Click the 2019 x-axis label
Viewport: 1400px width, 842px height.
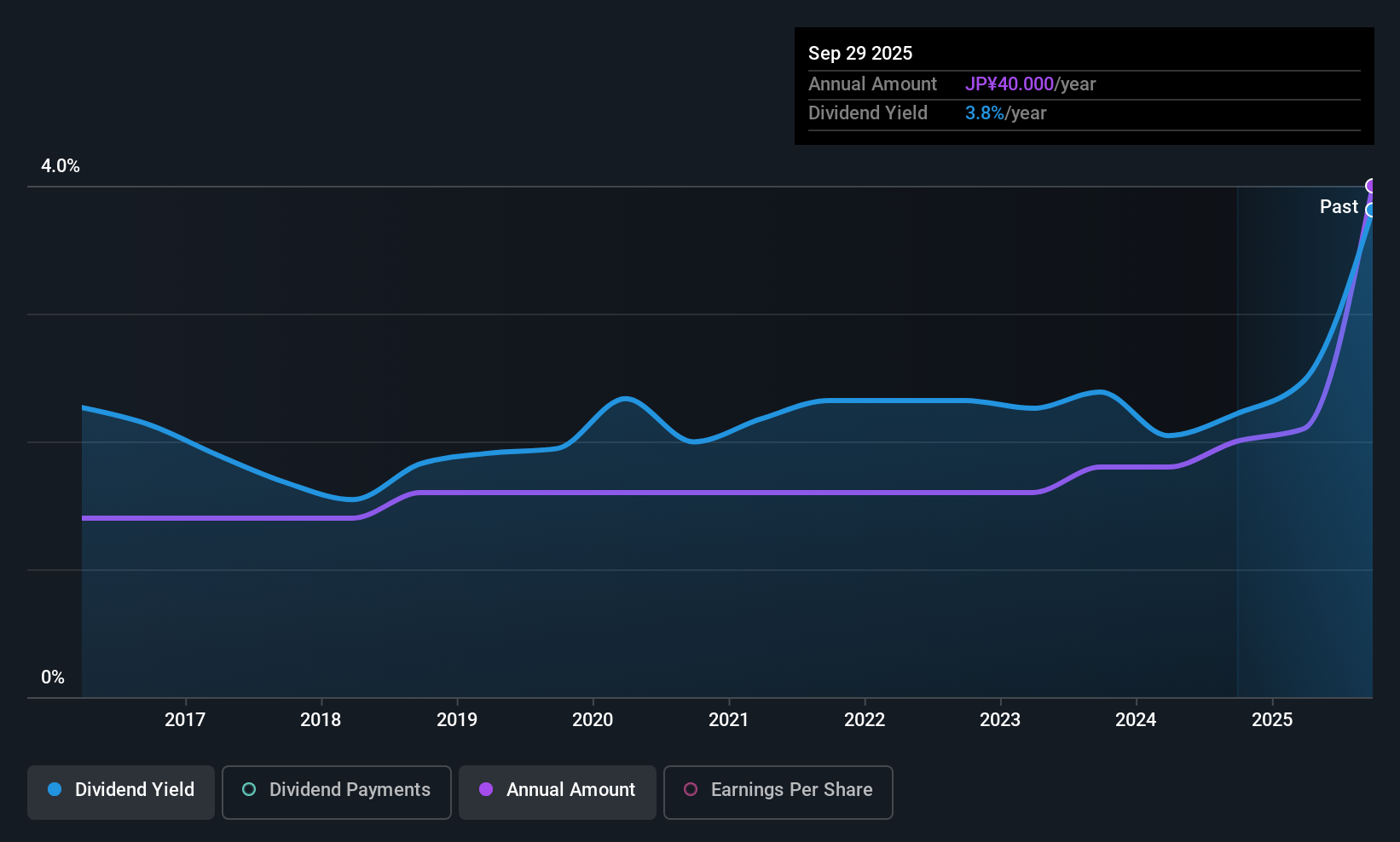[x=457, y=720]
